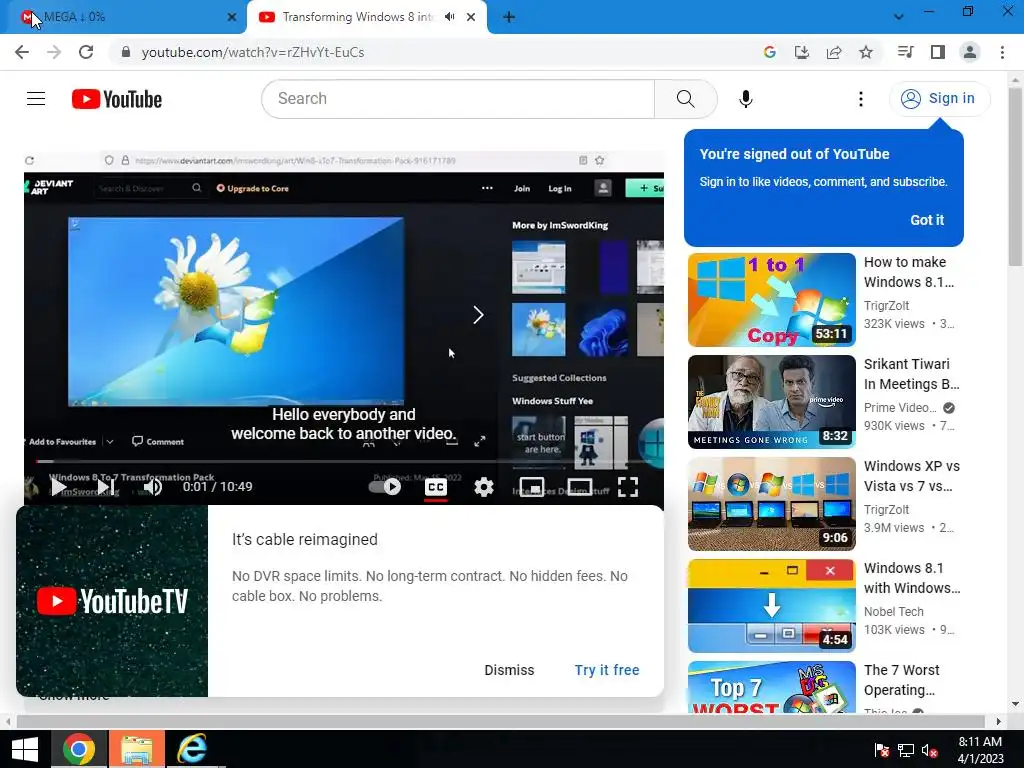Screen dimensions: 1024x768
Task: Open The 7 Worst Operating video title
Action: [901, 680]
